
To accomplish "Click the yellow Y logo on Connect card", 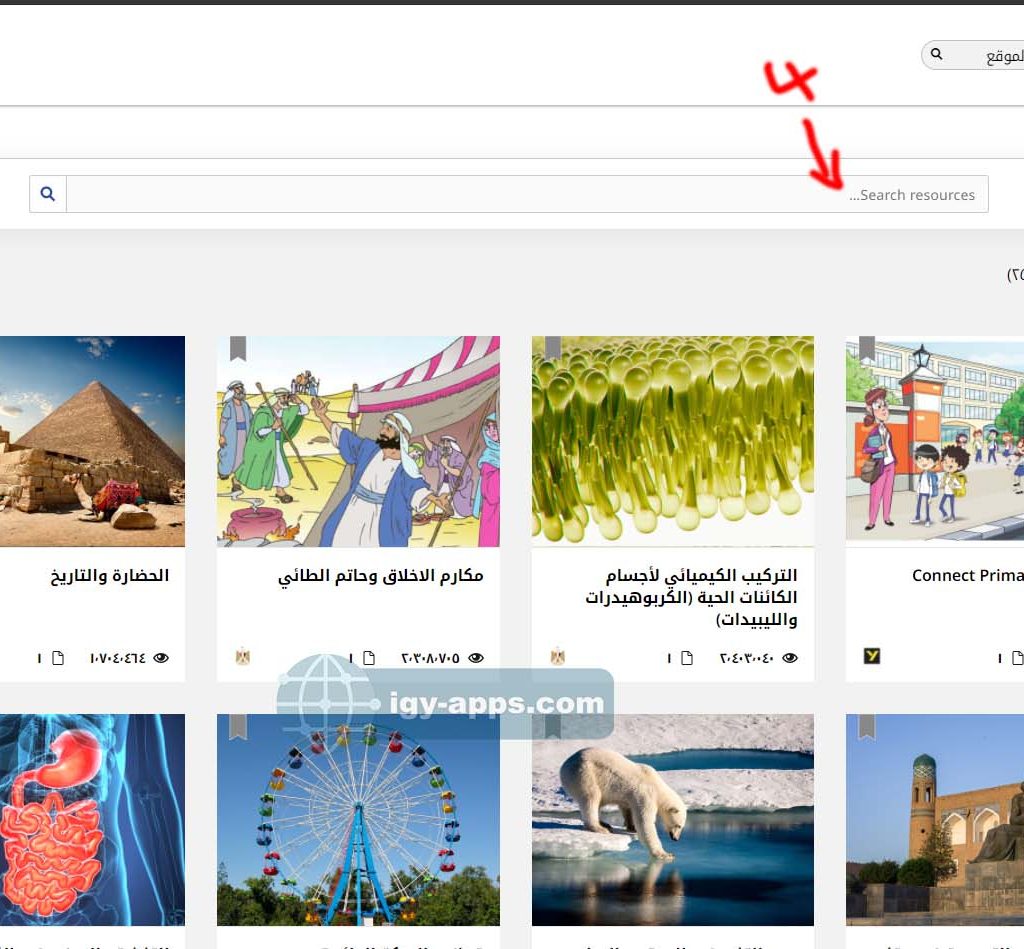I will coord(872,657).
